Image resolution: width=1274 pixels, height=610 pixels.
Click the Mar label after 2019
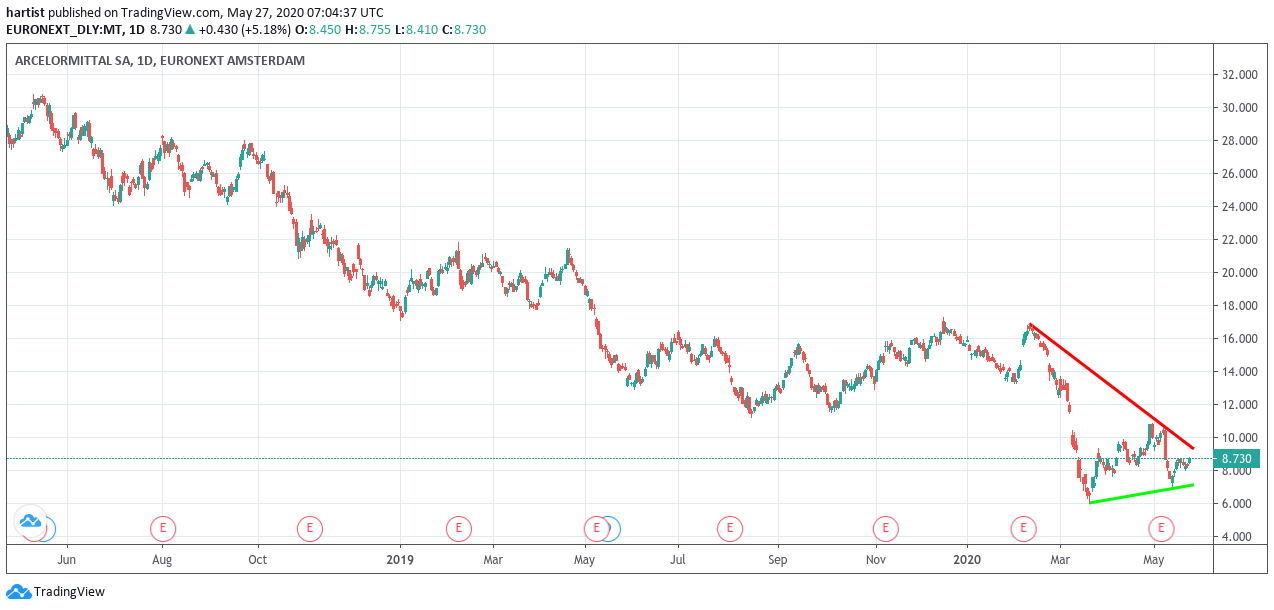click(493, 560)
